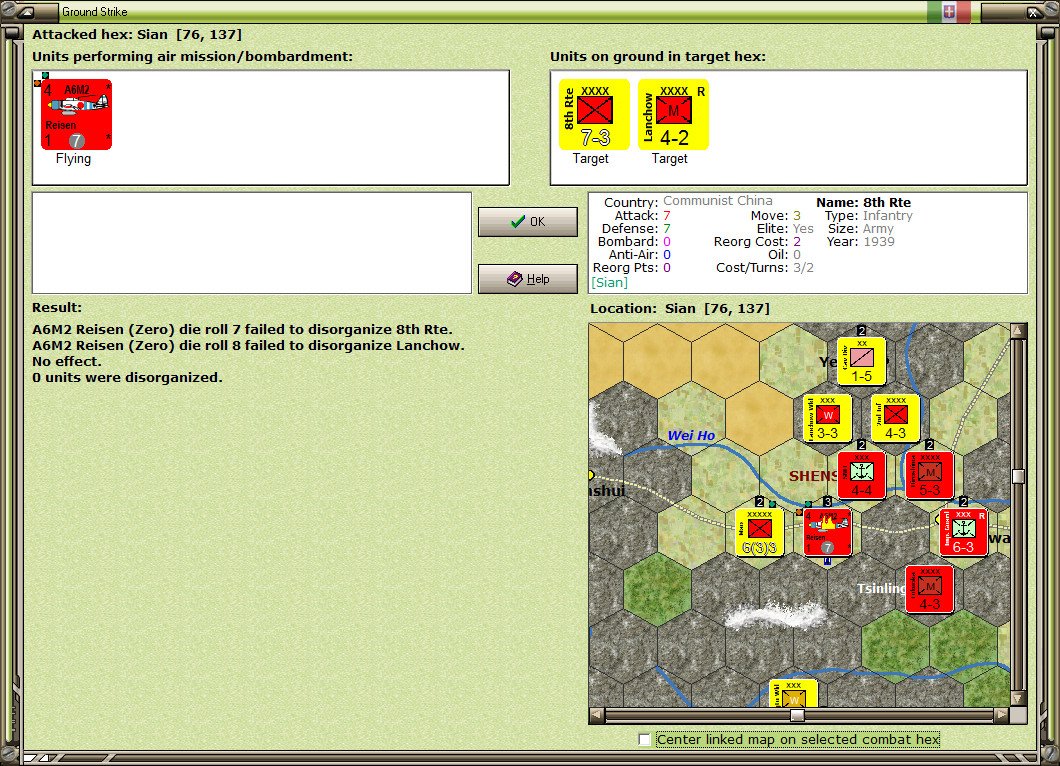
Task: Click the 'Target' label under 8th Rte
Action: tap(591, 158)
